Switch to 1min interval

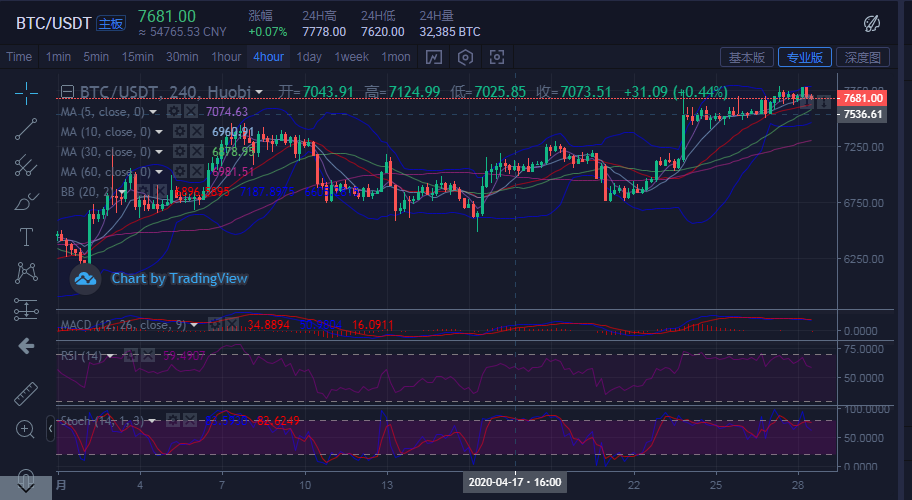[x=58, y=57]
